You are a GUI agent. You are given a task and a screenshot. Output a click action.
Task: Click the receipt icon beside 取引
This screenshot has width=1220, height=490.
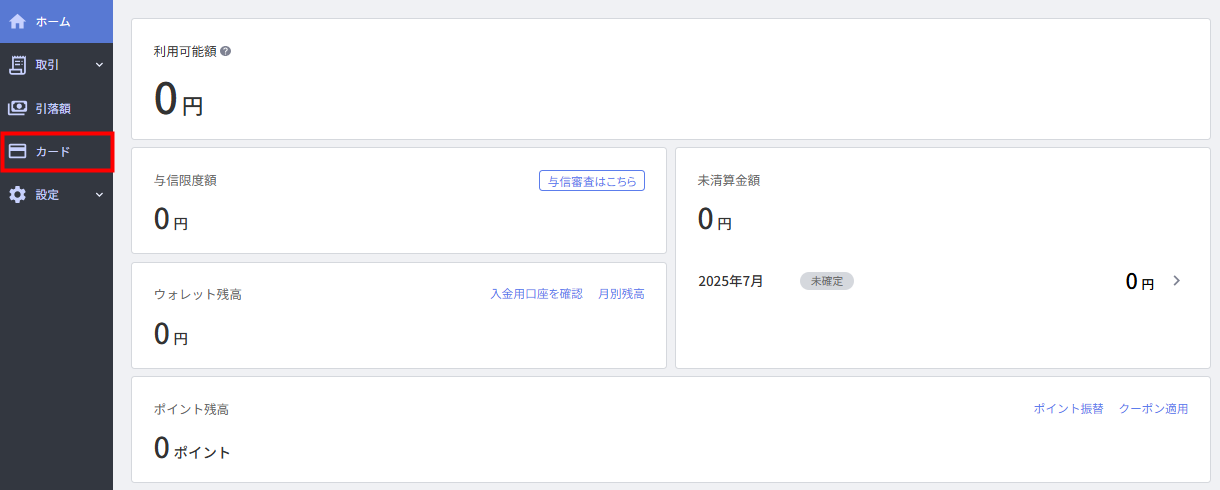17,65
